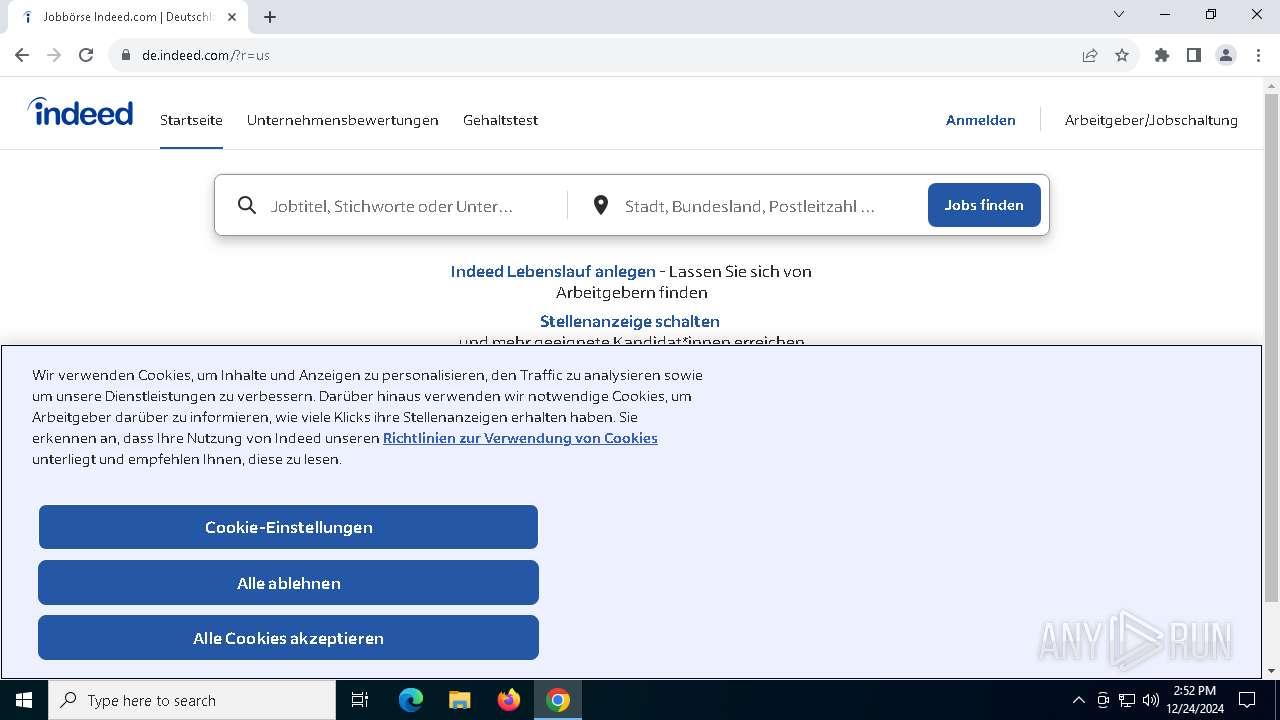
Task: Open Richtlinien zur Verwendung von Cookies
Action: pyautogui.click(x=520, y=438)
